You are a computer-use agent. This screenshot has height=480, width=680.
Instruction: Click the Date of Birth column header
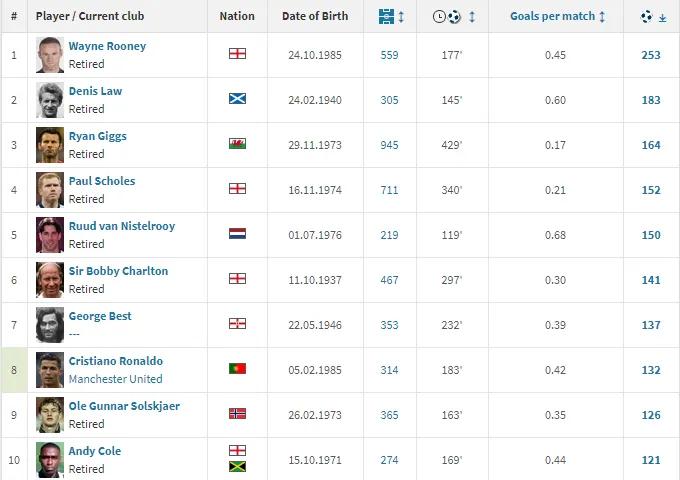[x=315, y=17]
